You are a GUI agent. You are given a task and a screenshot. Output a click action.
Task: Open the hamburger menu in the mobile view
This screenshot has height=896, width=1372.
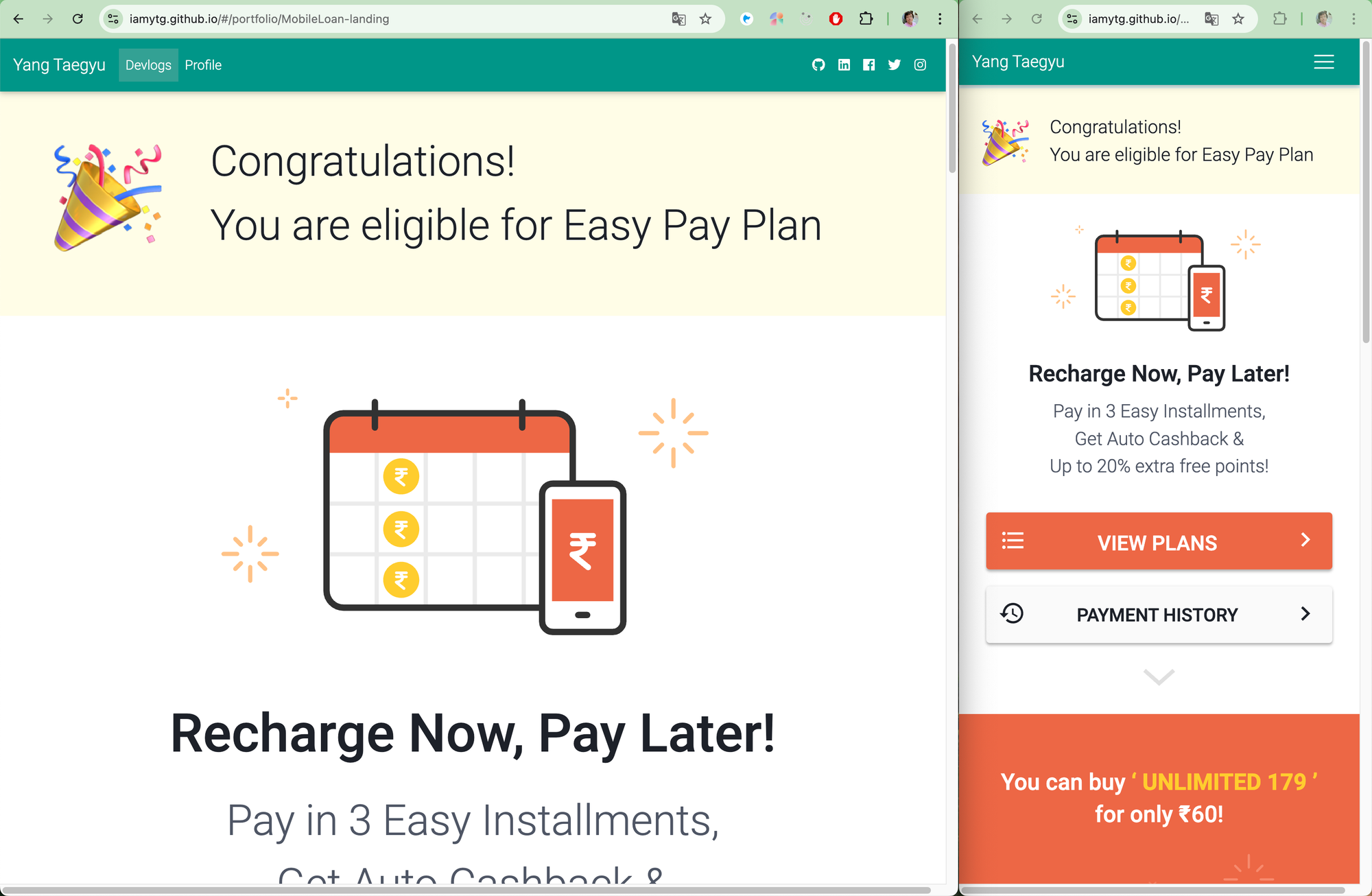pos(1324,62)
